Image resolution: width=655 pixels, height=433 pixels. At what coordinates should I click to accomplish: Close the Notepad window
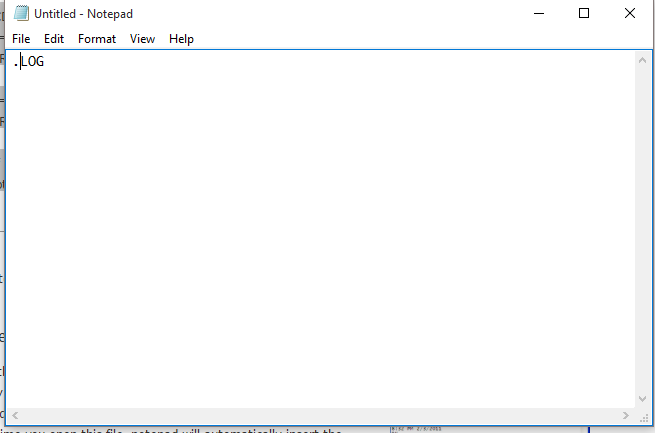coord(630,13)
